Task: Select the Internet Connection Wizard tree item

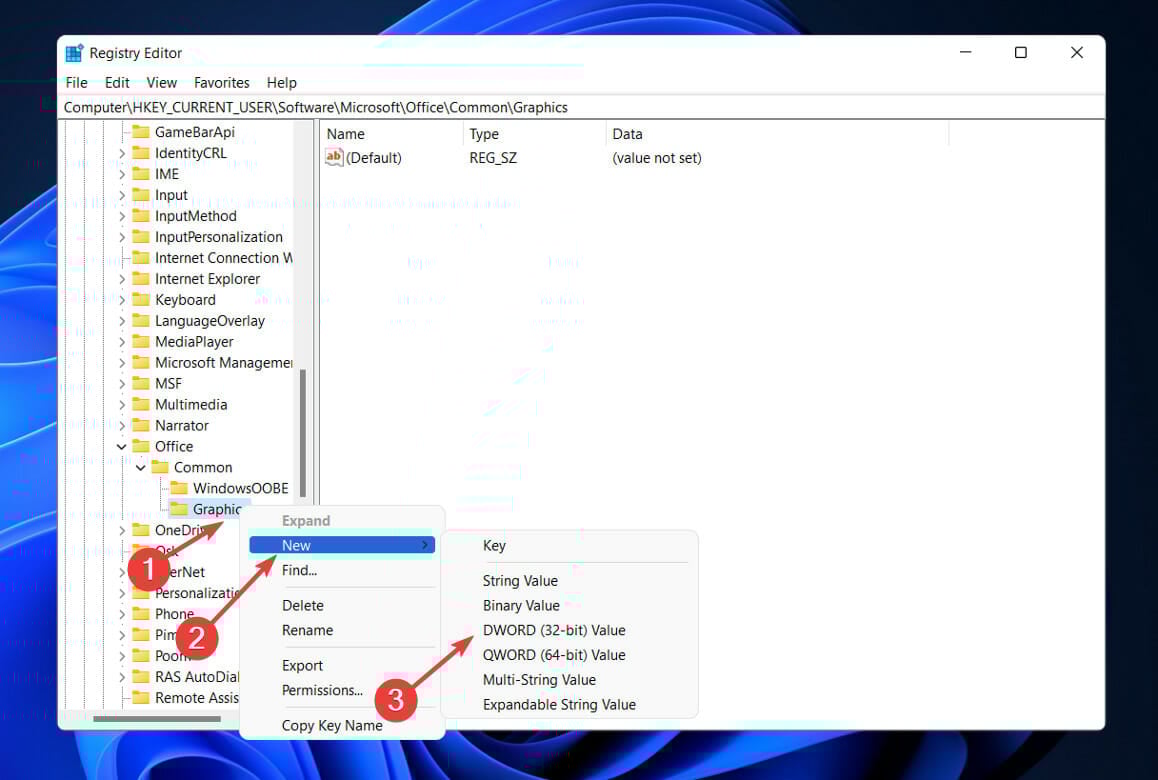Action: pos(223,258)
